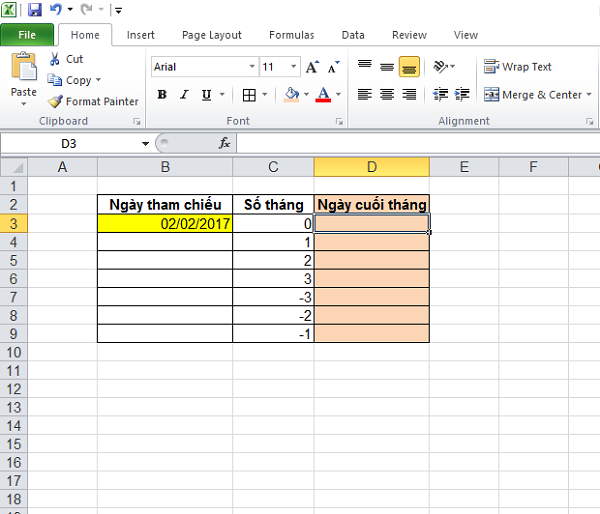The width and height of the screenshot is (600, 514).
Task: Click cell B3 containing 02/02/2017
Action: [165, 224]
